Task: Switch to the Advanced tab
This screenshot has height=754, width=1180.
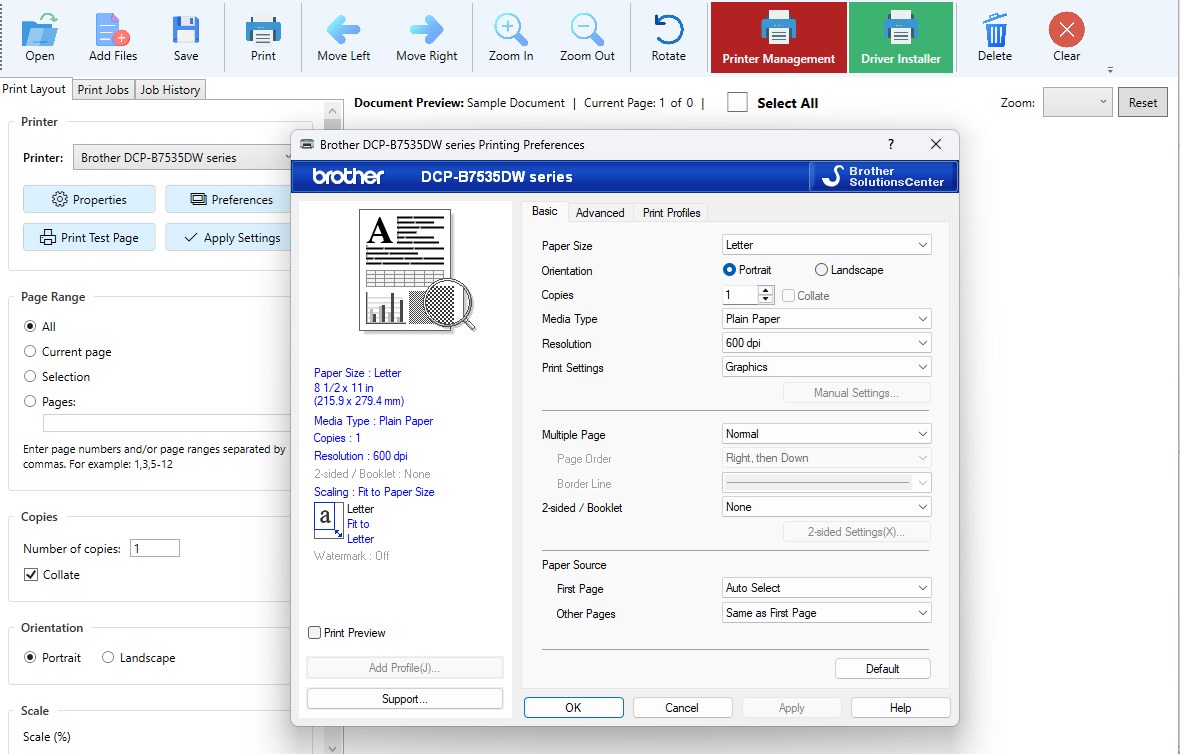Action: click(599, 212)
